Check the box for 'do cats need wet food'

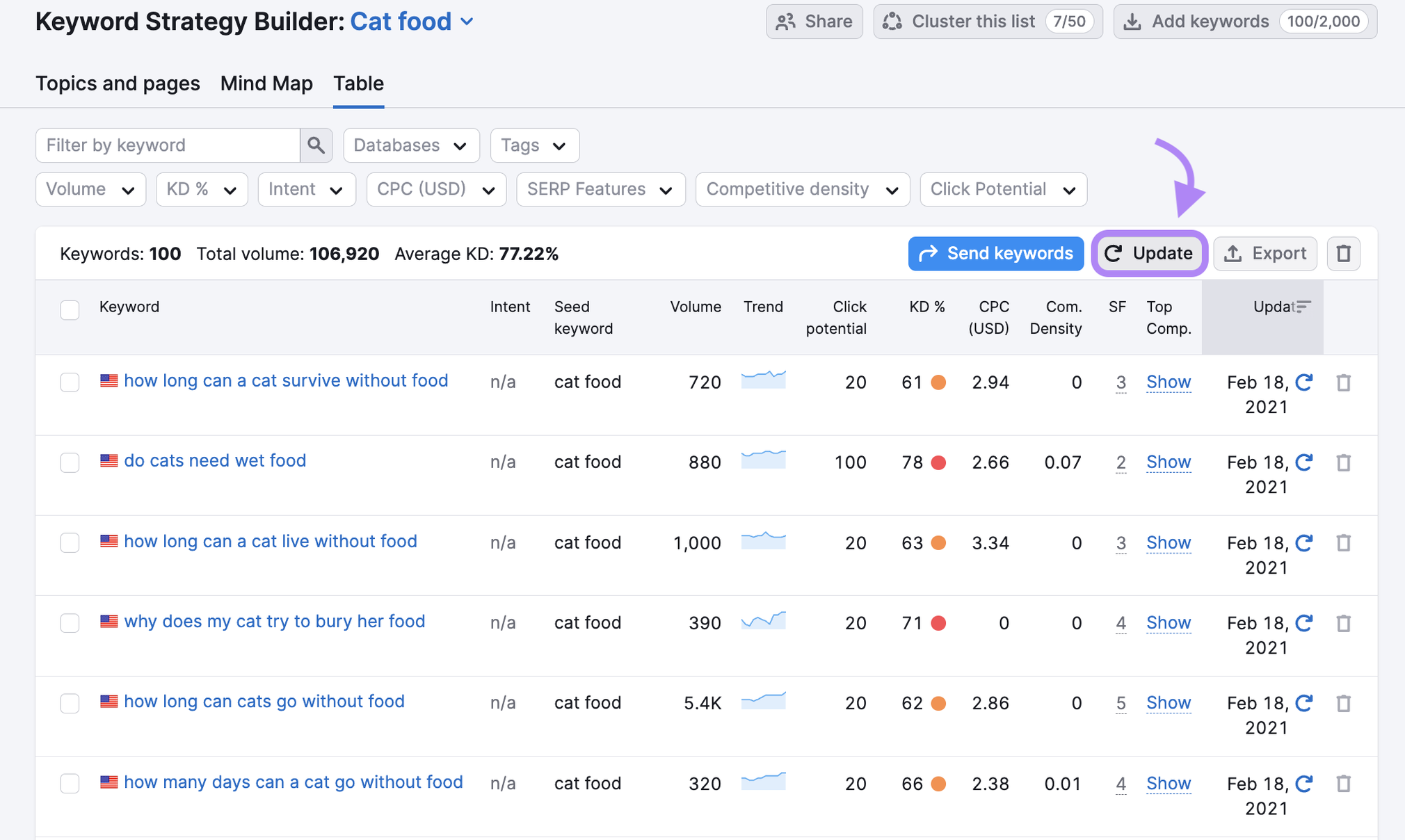point(70,462)
